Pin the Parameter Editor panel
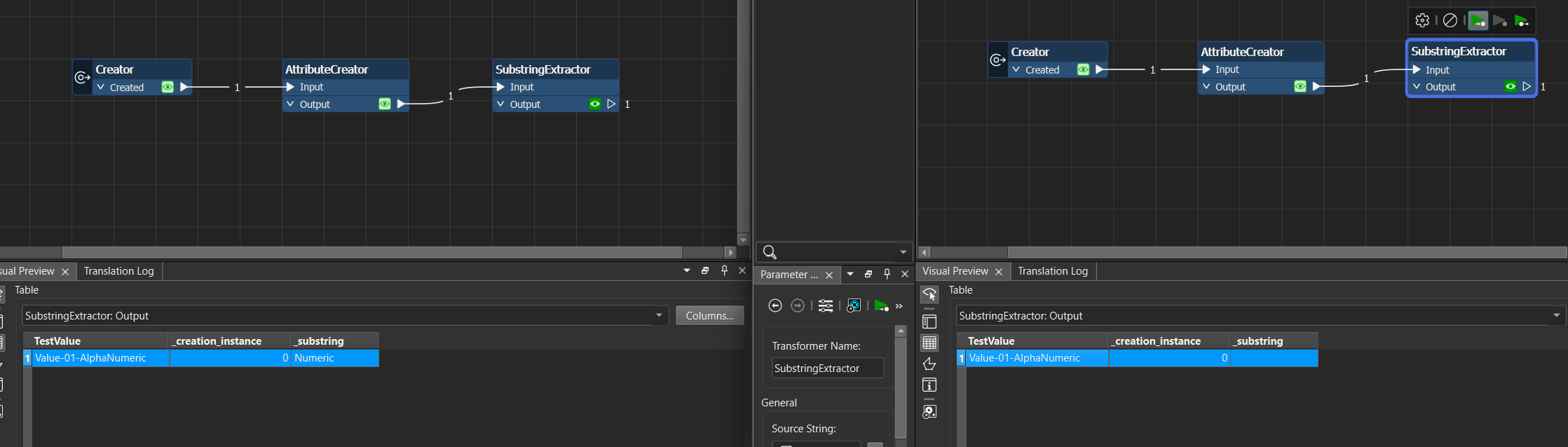1568x447 pixels. point(887,274)
